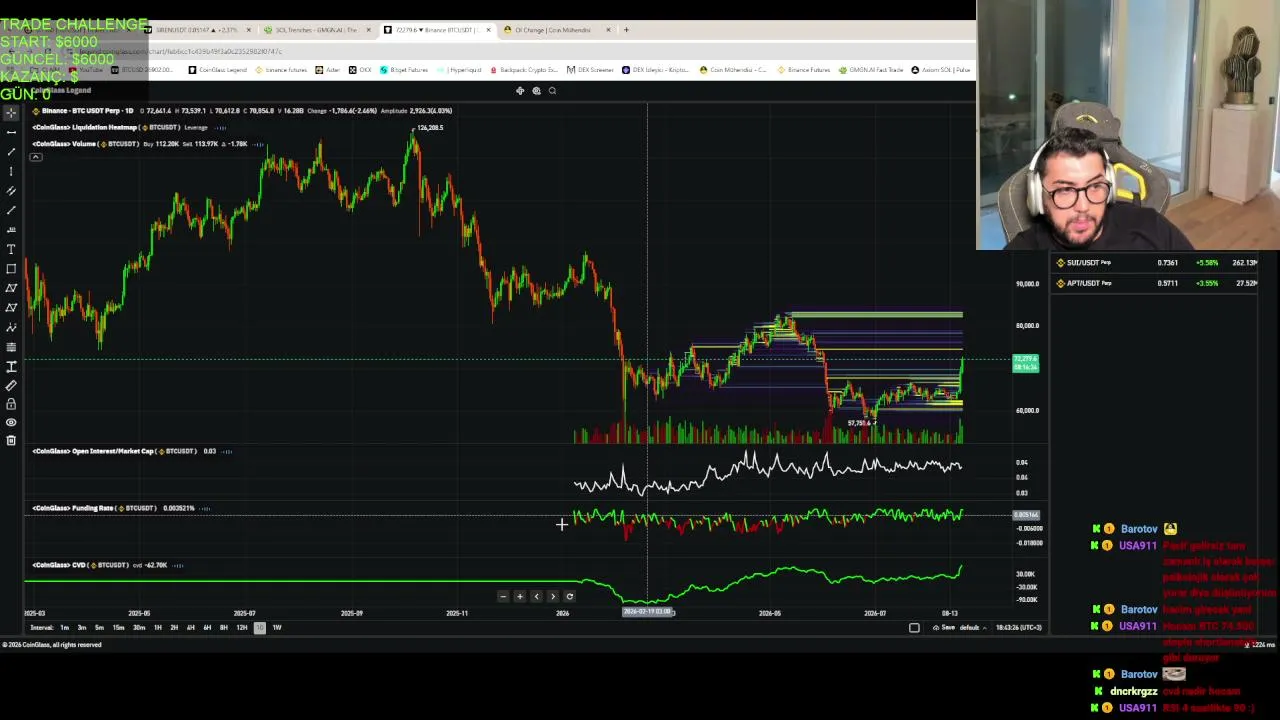Zoom in the chart with plus button
The height and width of the screenshot is (720, 1280).
[x=519, y=597]
